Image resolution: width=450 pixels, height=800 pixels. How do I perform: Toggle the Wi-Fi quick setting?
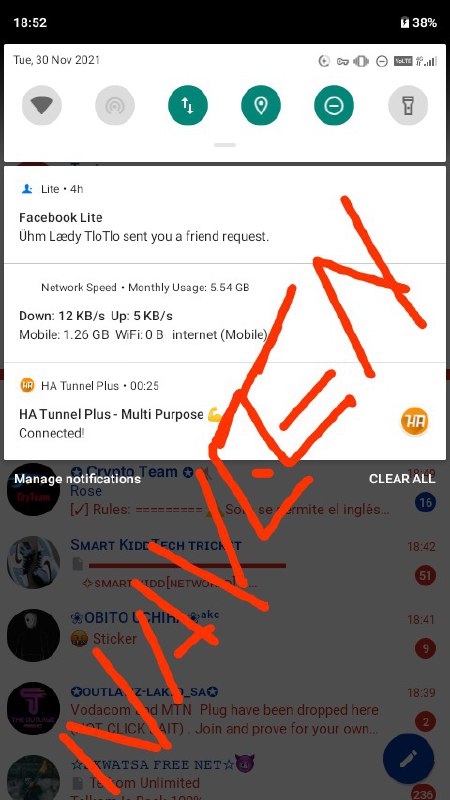(42, 106)
